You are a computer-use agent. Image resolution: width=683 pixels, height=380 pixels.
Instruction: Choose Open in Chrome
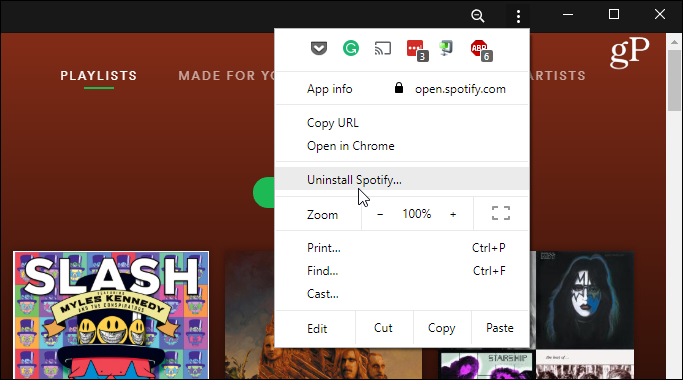402,146
